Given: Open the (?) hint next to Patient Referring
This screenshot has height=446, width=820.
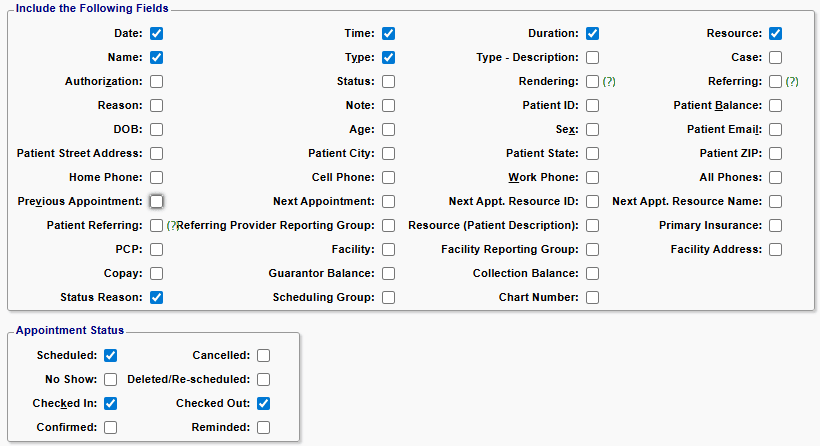Looking at the screenshot, I should tap(171, 226).
